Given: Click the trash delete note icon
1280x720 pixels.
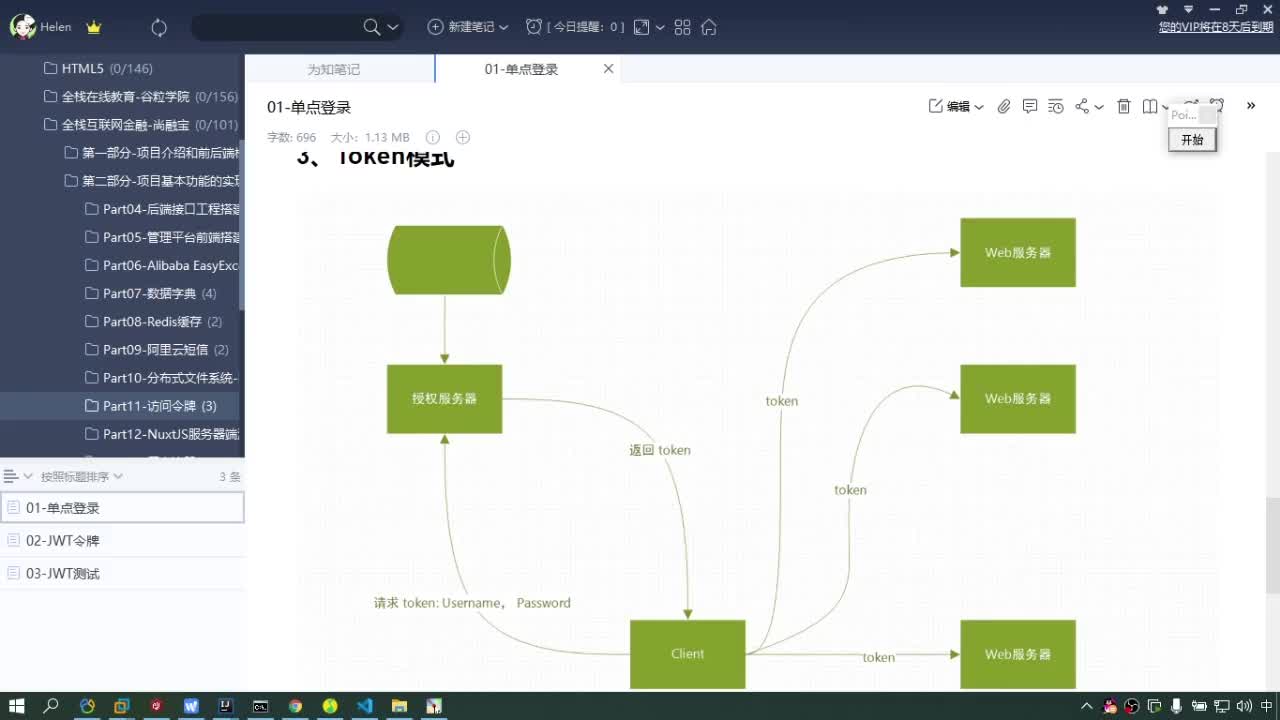Looking at the screenshot, I should (x=1124, y=106).
